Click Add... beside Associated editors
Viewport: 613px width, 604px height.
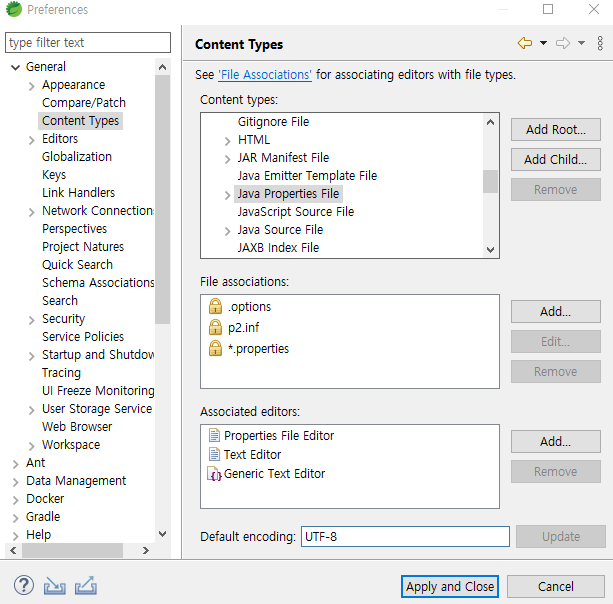click(556, 441)
